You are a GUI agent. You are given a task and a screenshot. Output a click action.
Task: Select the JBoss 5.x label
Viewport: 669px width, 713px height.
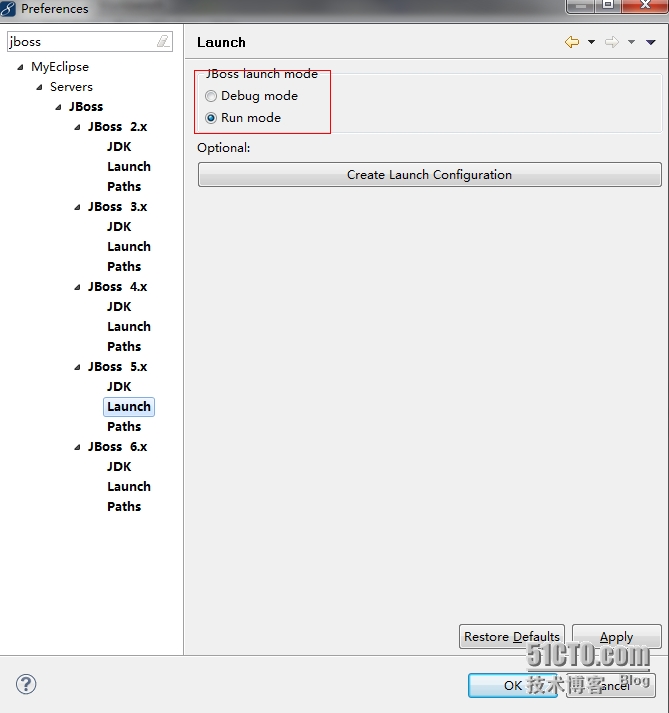click(x=117, y=367)
